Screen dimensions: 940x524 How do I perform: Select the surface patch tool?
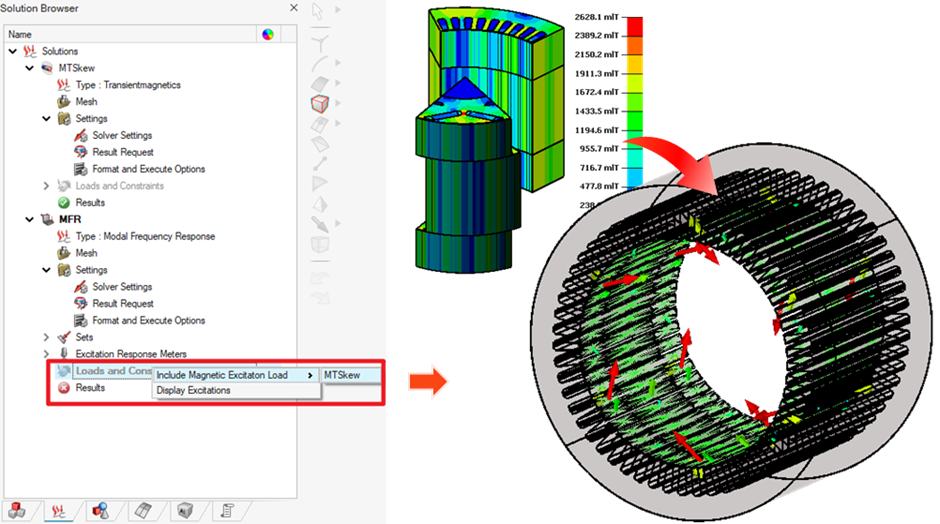[x=320, y=83]
